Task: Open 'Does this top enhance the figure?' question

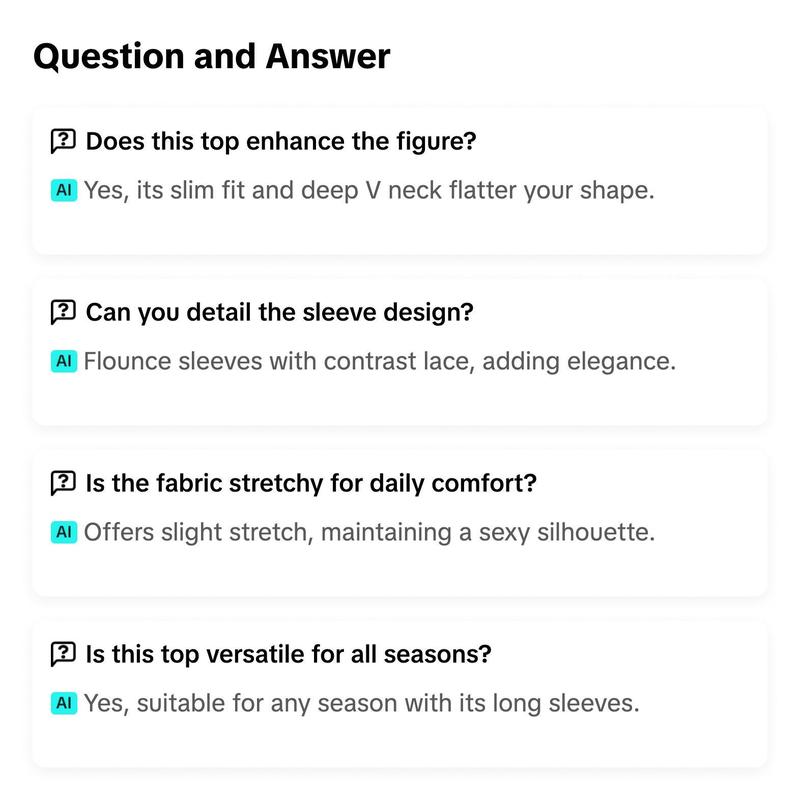Action: coord(281,141)
